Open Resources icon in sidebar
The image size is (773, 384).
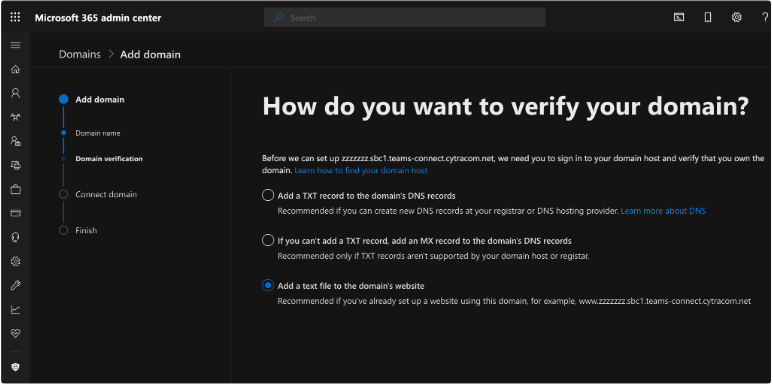point(15,165)
